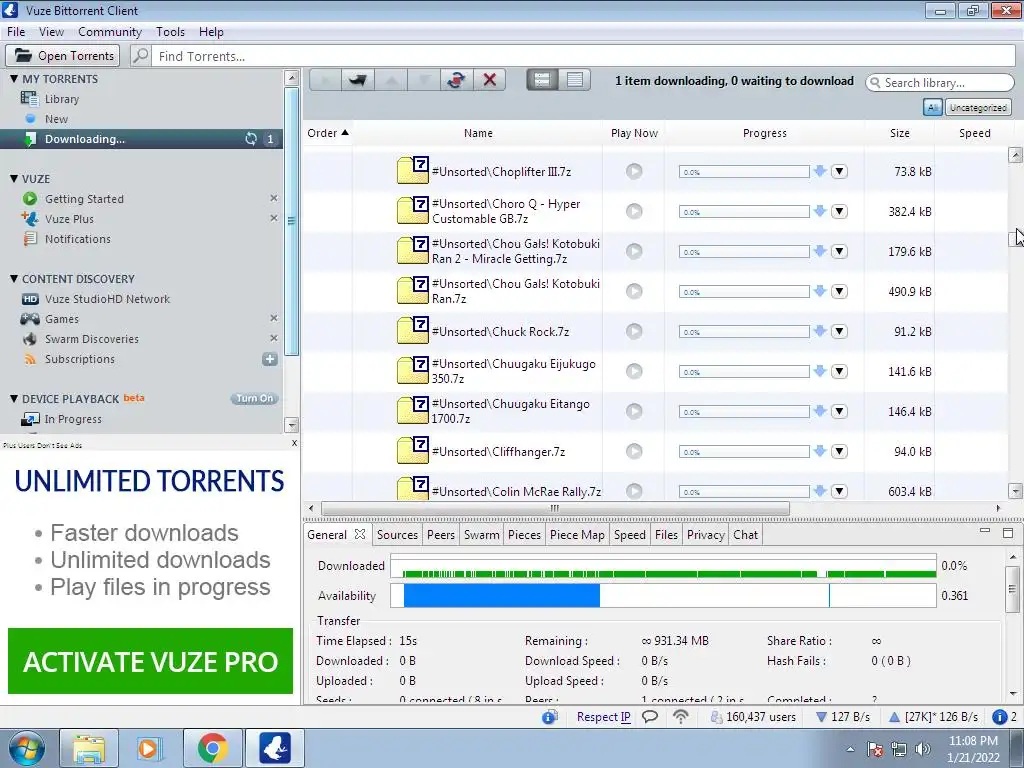Click the Open Torrents button
Image resolution: width=1024 pixels, height=768 pixels.
click(x=63, y=56)
